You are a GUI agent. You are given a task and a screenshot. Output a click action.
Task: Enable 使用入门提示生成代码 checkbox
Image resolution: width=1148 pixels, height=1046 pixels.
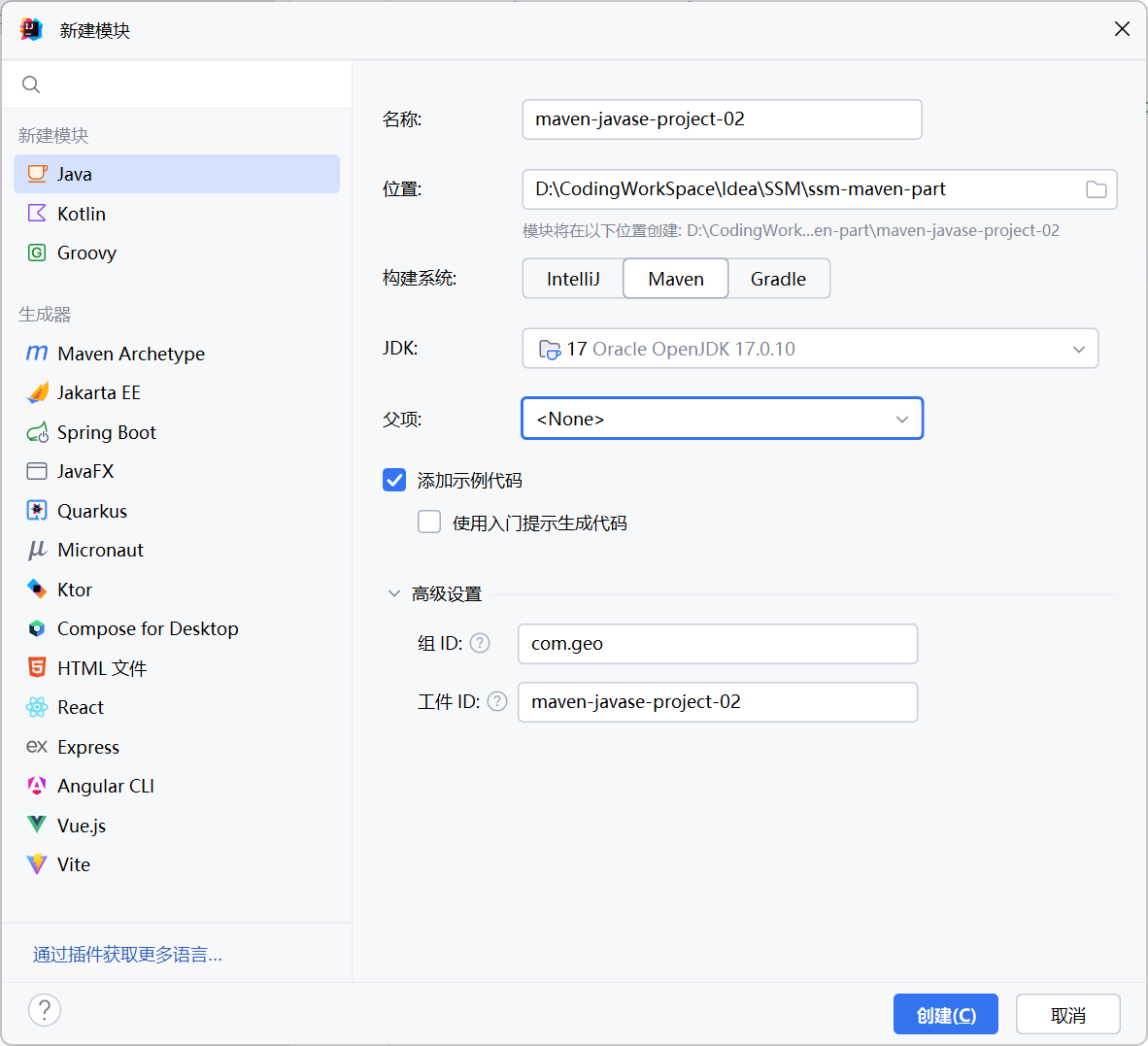429,523
